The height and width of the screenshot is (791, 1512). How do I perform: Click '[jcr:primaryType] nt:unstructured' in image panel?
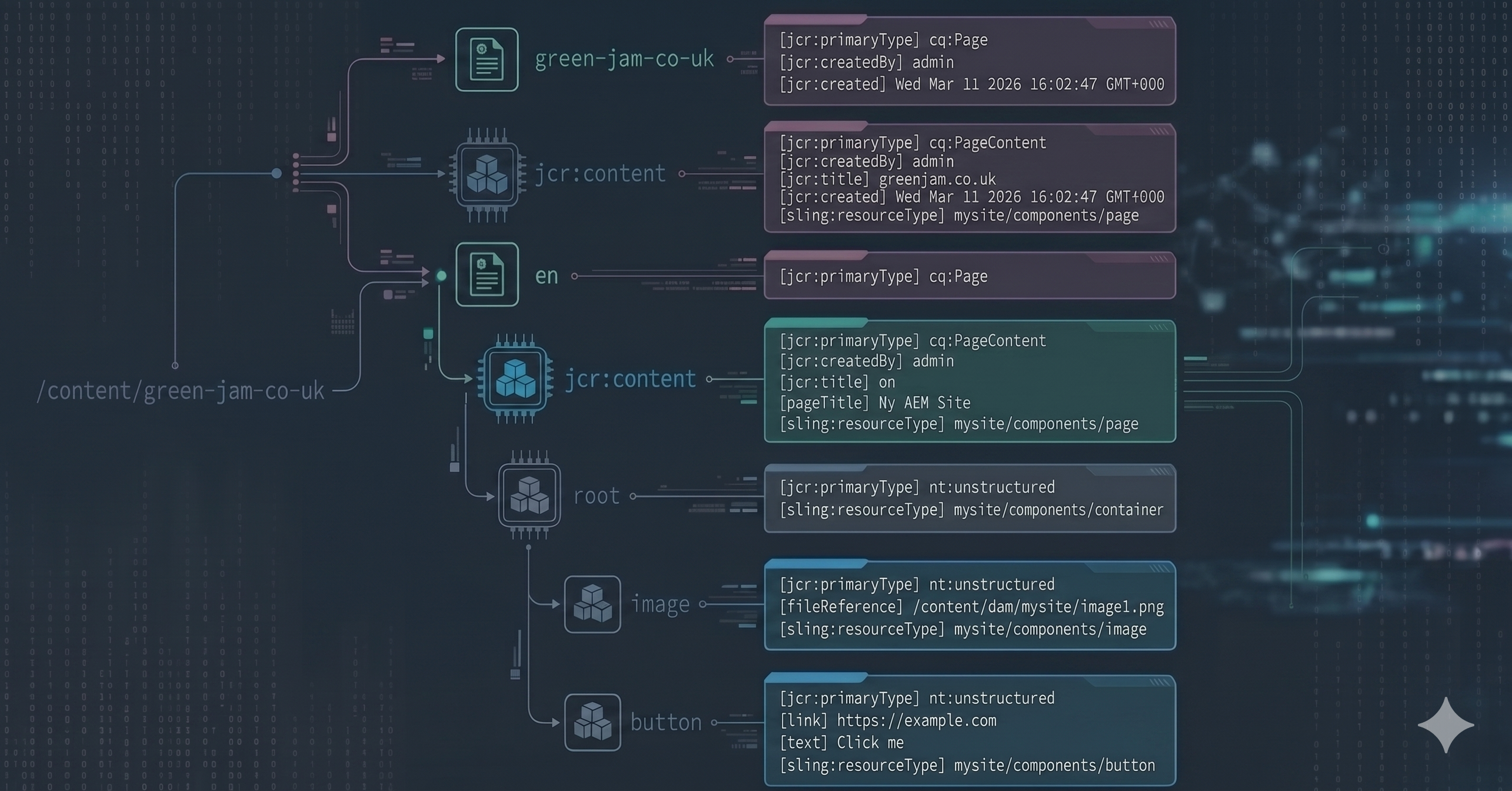(x=917, y=584)
